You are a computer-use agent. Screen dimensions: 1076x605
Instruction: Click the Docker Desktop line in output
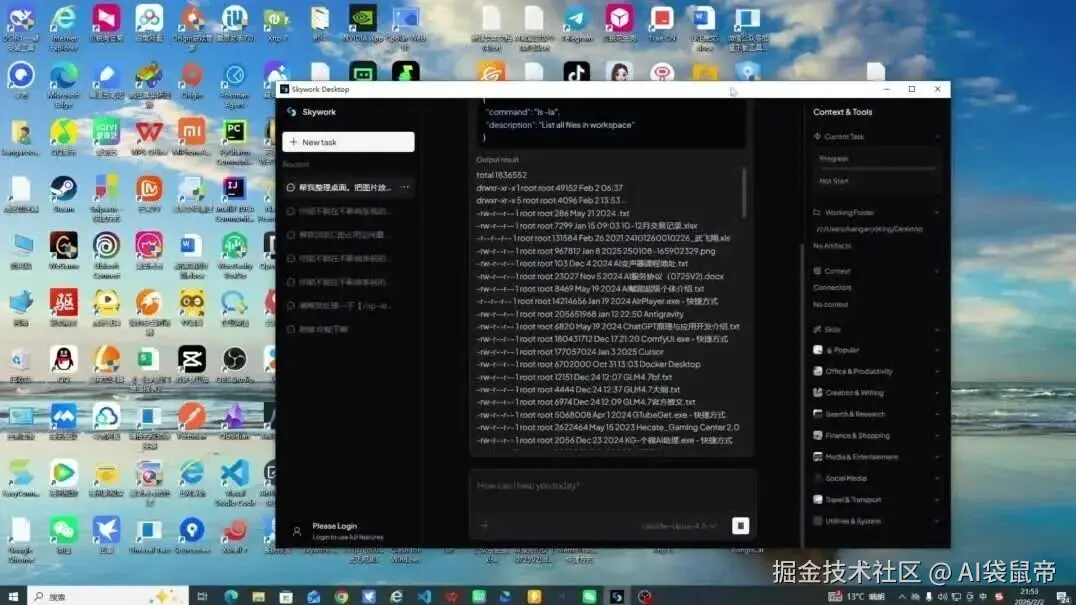[589, 364]
